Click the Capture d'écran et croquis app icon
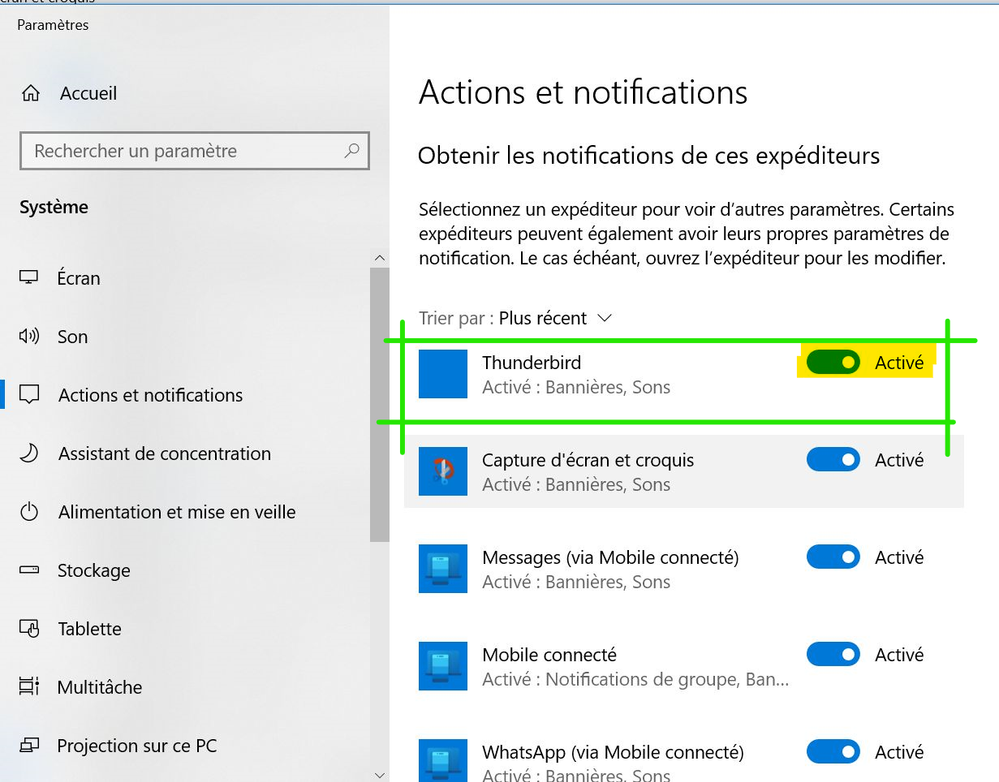This screenshot has height=782, width=999. tap(443, 472)
